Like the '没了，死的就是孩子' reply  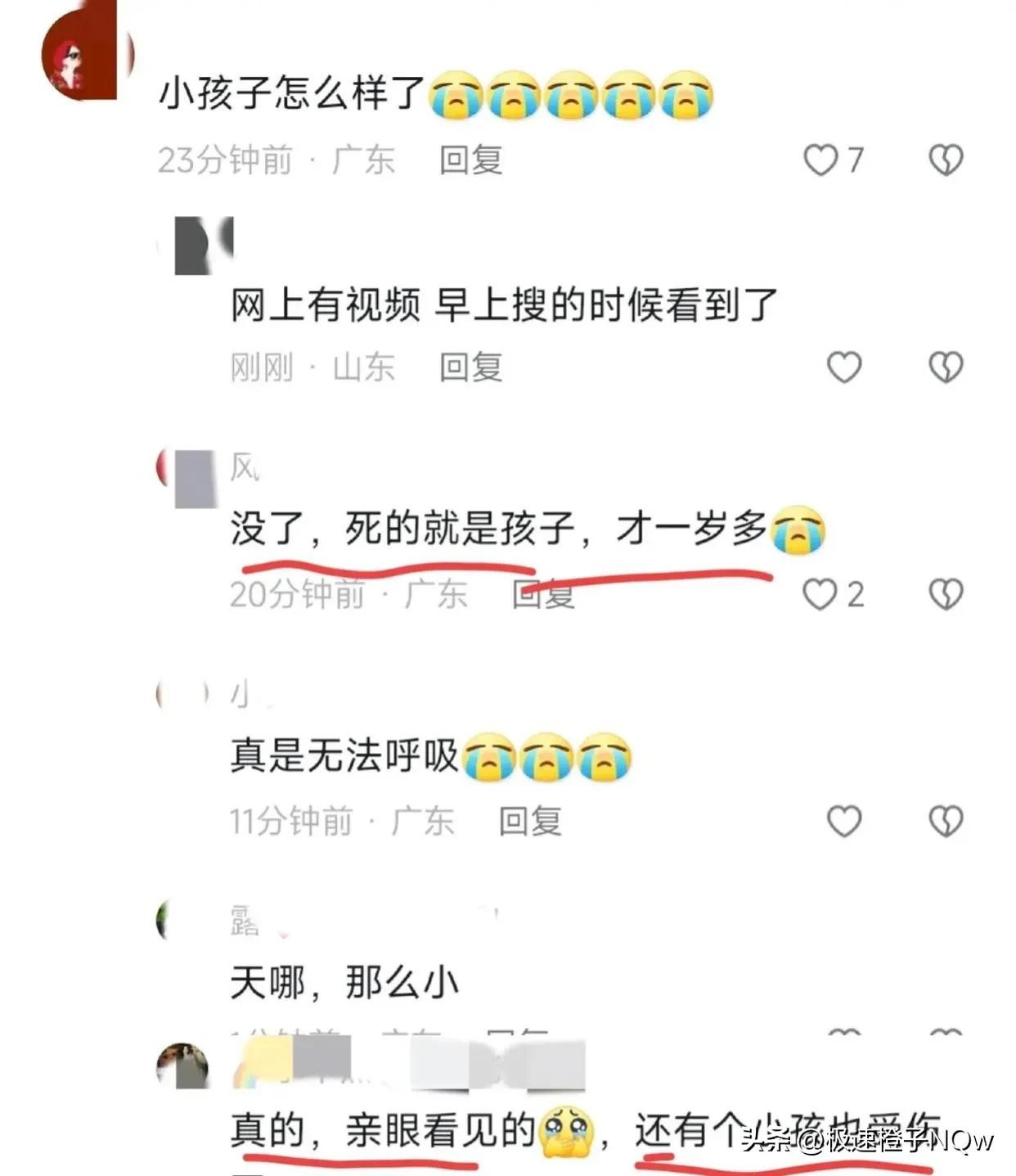click(x=820, y=594)
